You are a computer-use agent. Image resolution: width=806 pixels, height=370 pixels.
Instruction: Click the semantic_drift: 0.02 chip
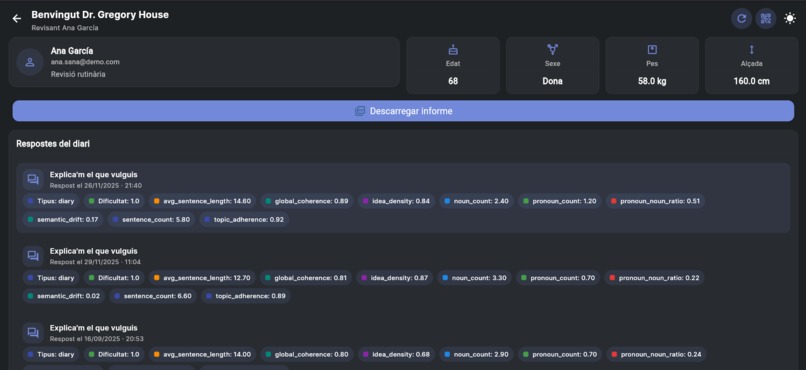click(64, 296)
